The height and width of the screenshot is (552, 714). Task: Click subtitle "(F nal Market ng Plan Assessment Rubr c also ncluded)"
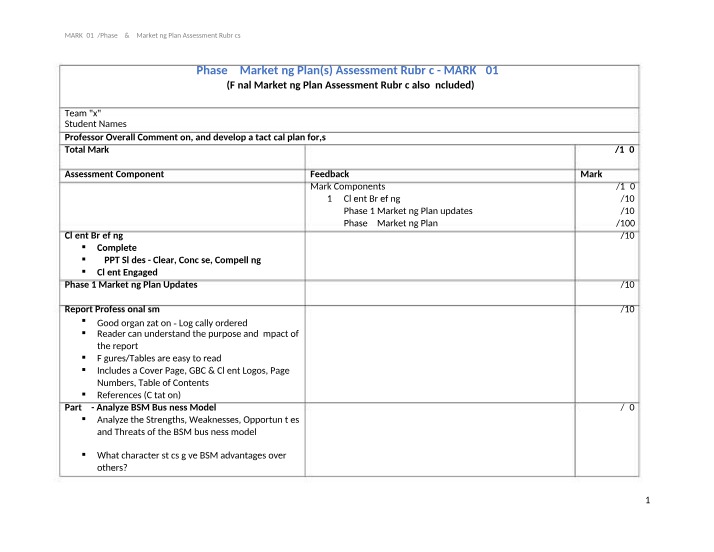coord(350,85)
